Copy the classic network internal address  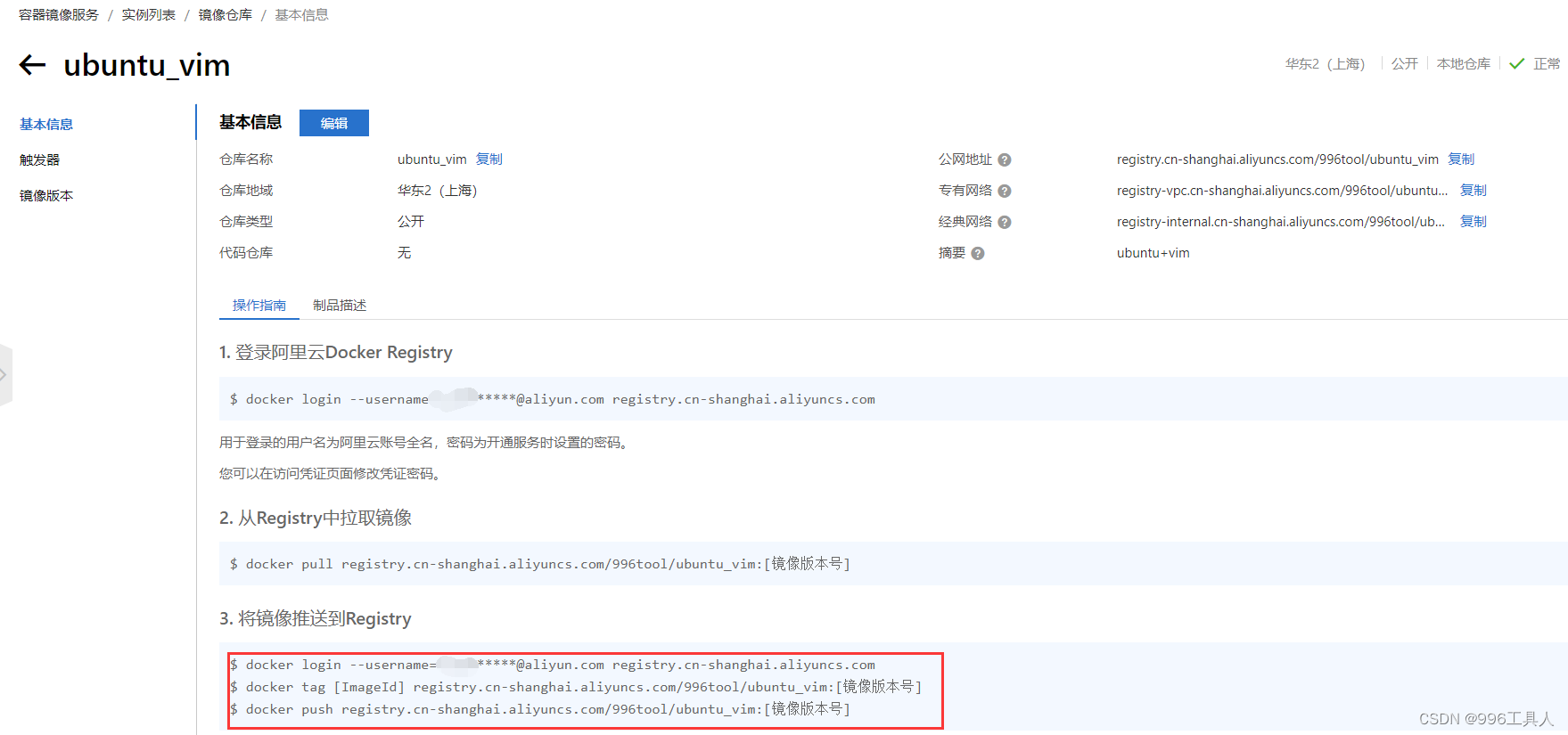pyautogui.click(x=1474, y=221)
